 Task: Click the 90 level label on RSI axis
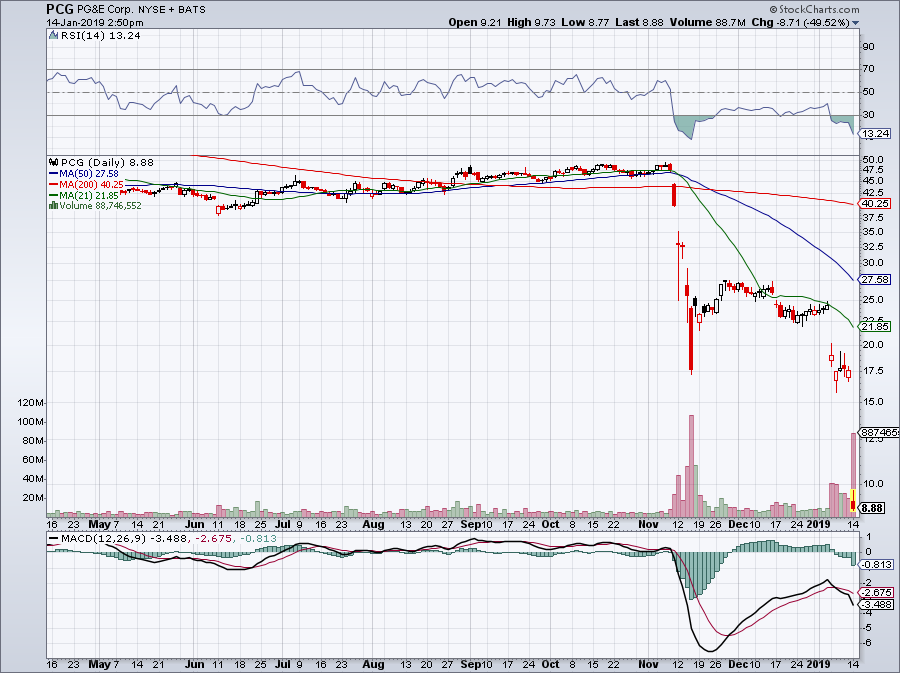868,46
